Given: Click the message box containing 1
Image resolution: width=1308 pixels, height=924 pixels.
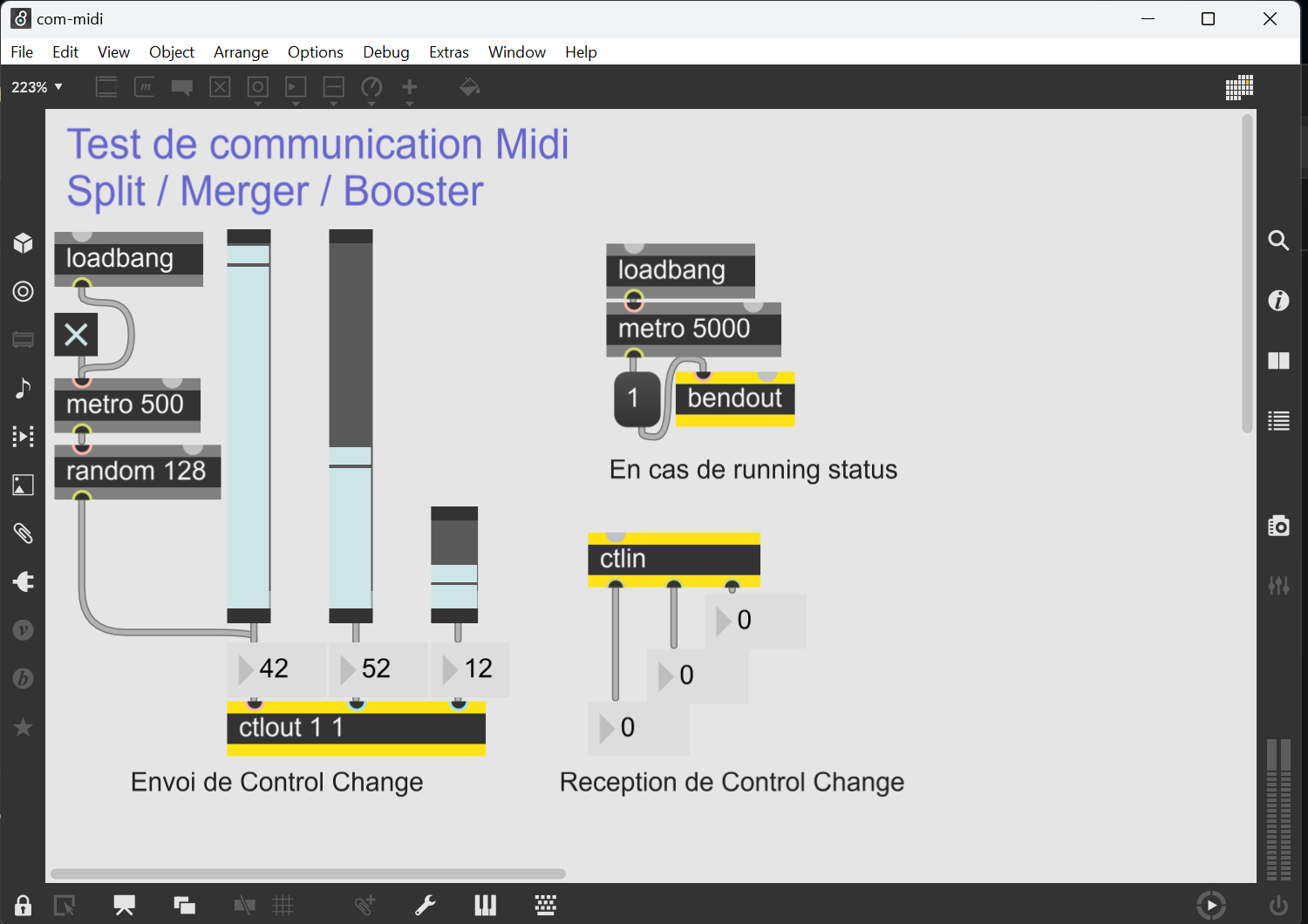Looking at the screenshot, I should coord(637,399).
